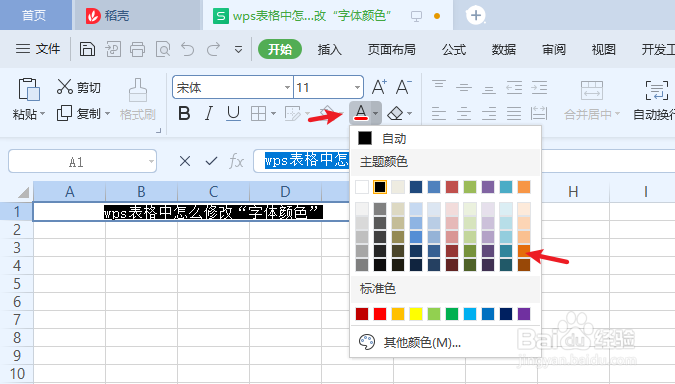
Task: Pick standard red color swatch
Action: 380,314
